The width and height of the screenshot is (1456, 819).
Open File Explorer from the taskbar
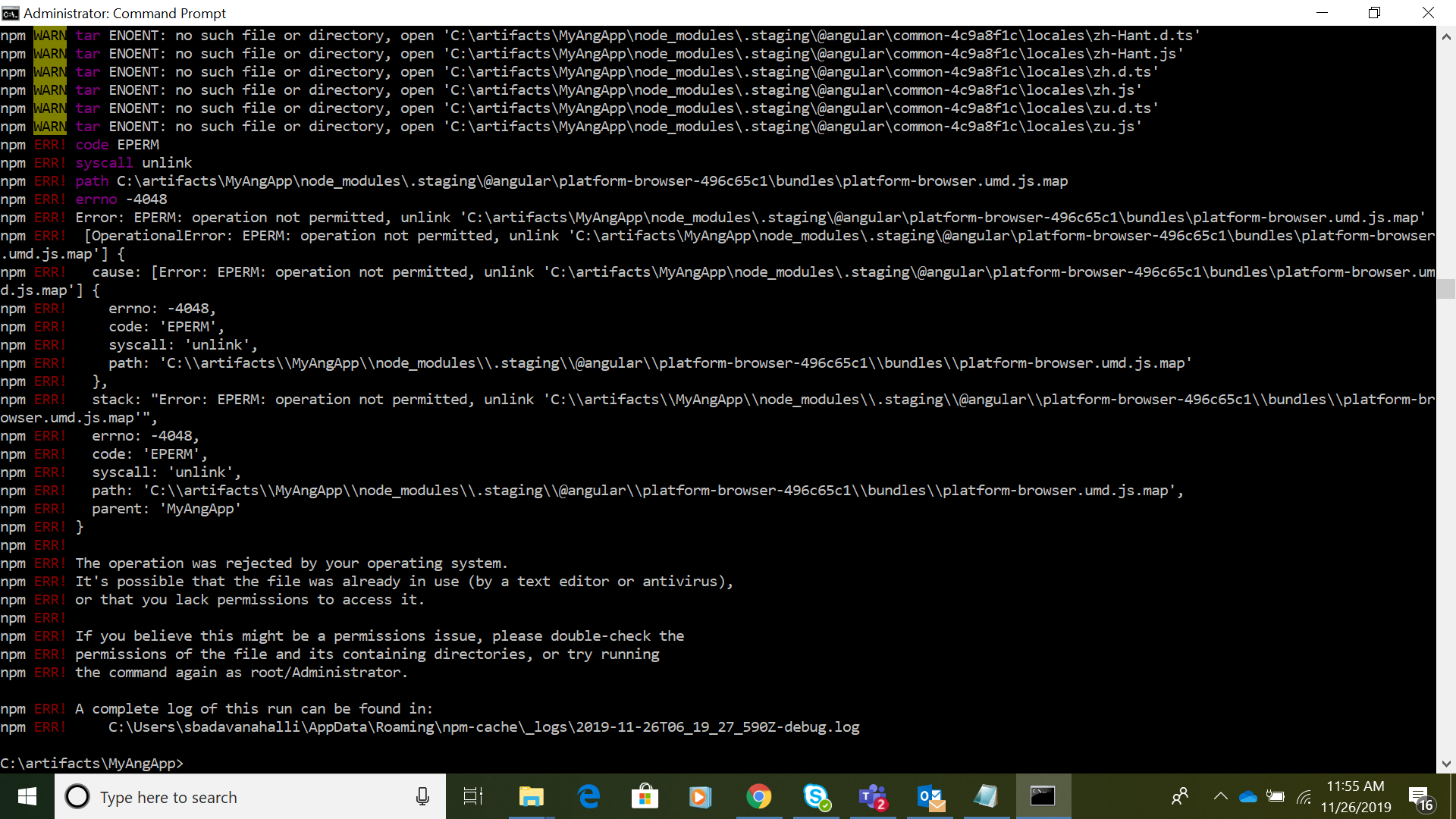click(x=531, y=797)
